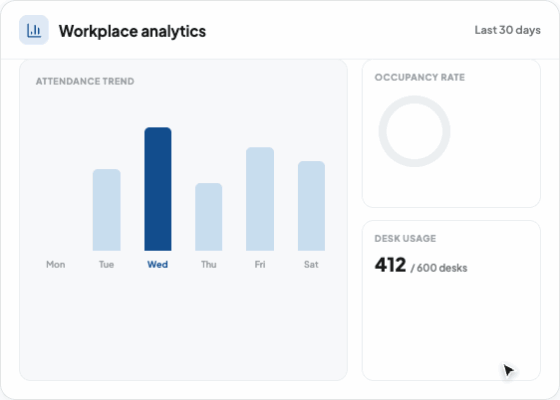Click the Sat day label
The image size is (560, 400).
tap(311, 265)
